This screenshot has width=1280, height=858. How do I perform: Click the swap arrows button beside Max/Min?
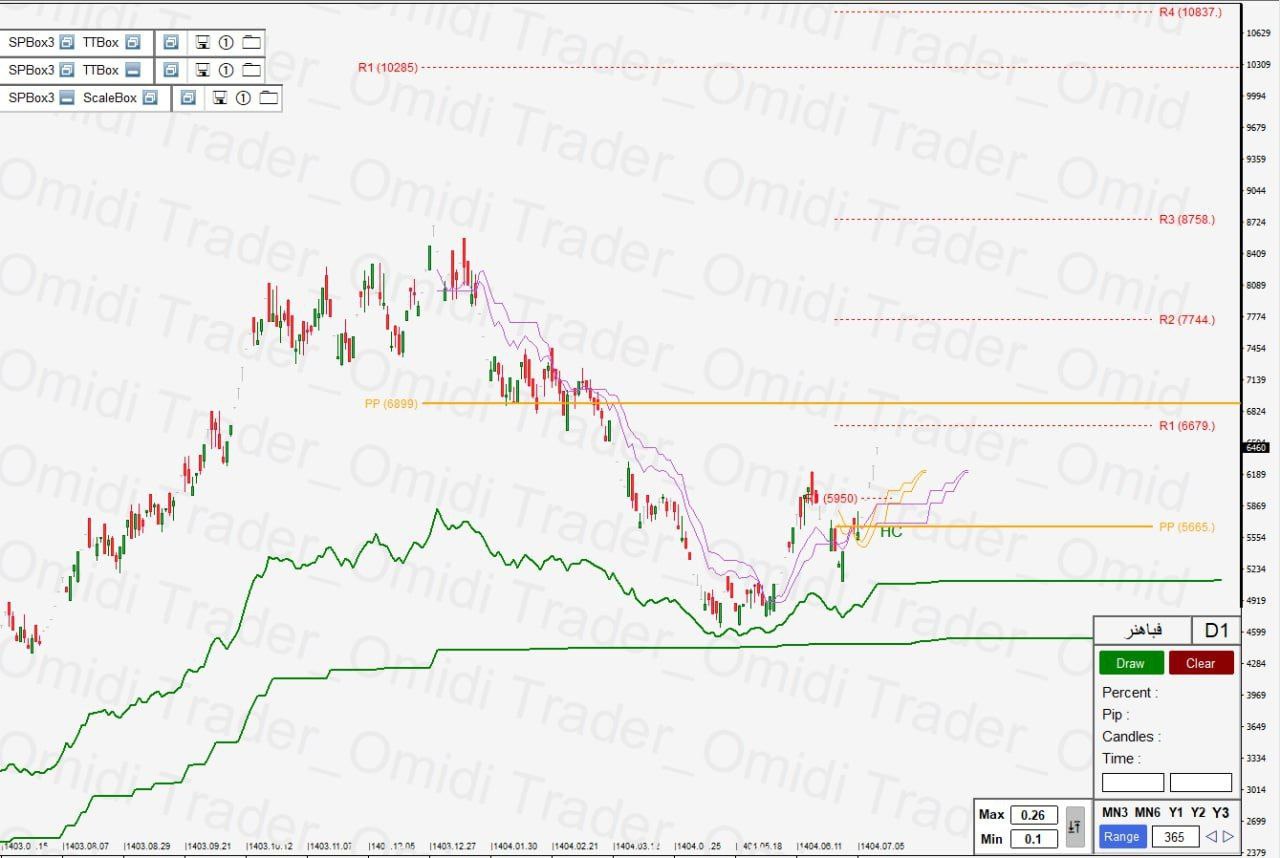click(1074, 827)
